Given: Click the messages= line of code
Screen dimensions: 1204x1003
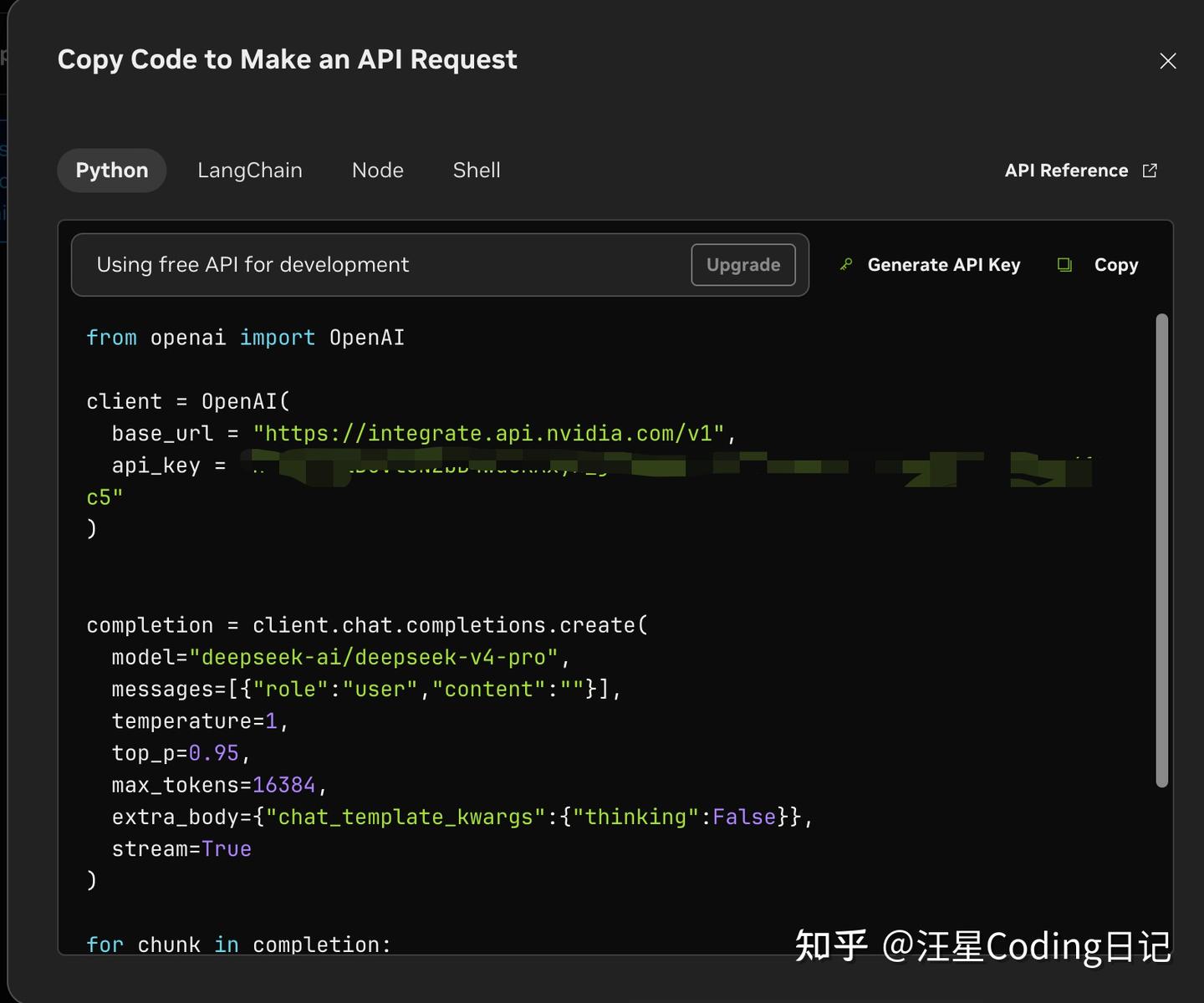Looking at the screenshot, I should pyautogui.click(x=366, y=690).
